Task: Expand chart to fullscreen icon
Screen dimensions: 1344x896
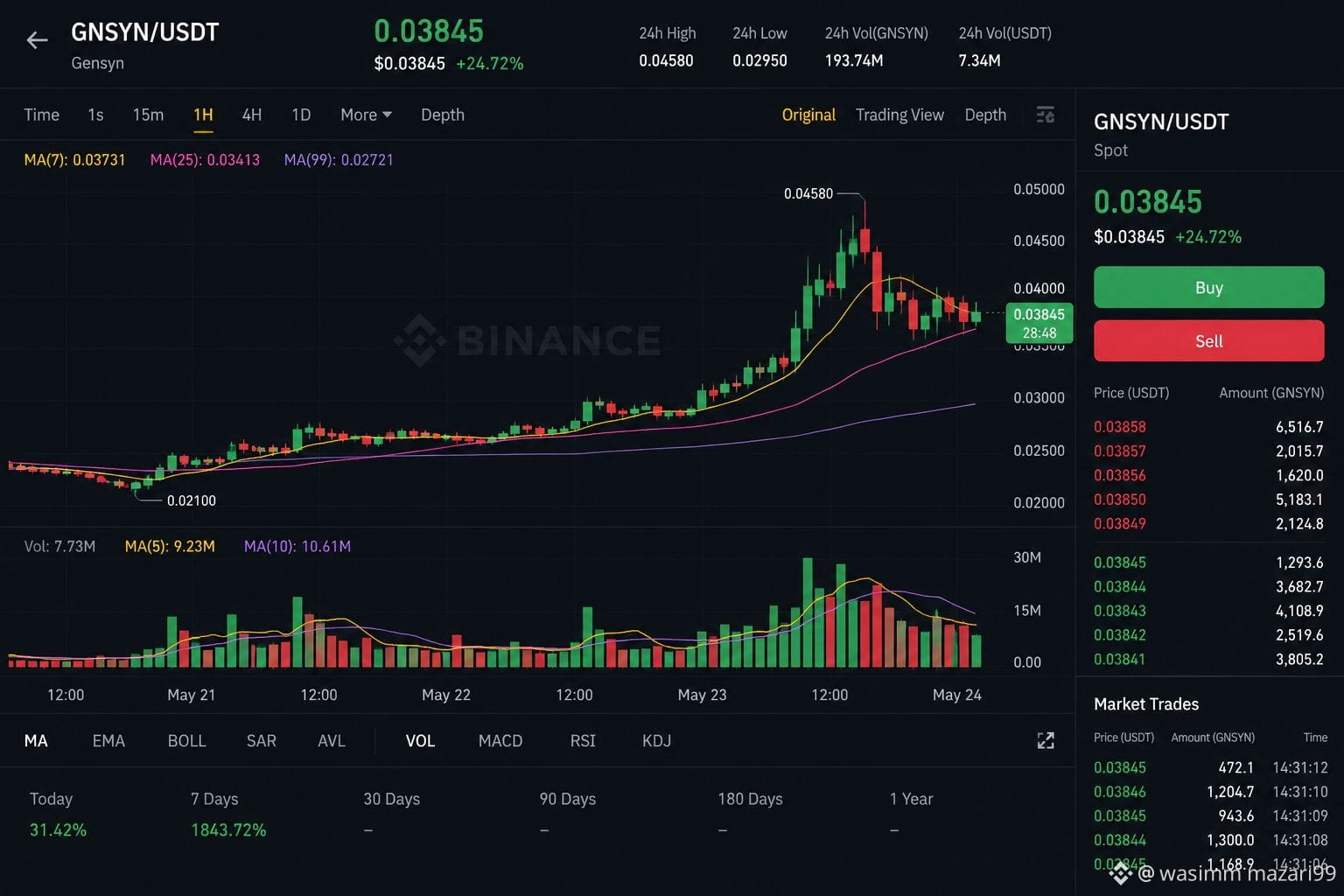Action: [1046, 741]
